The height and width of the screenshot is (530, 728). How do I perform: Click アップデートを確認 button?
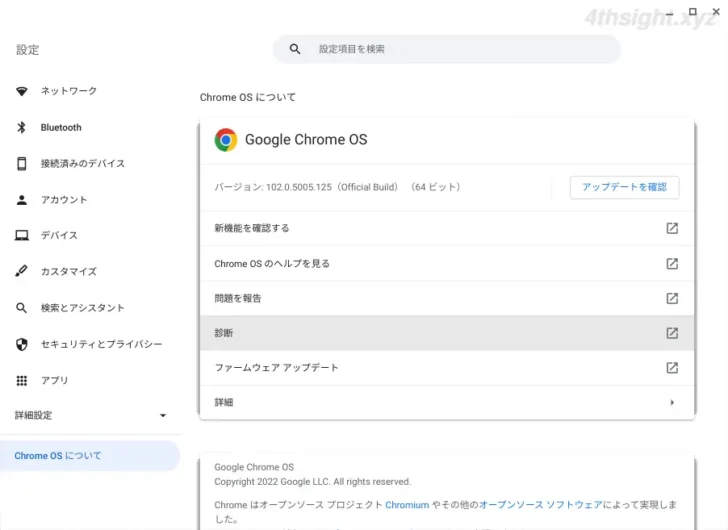click(624, 187)
